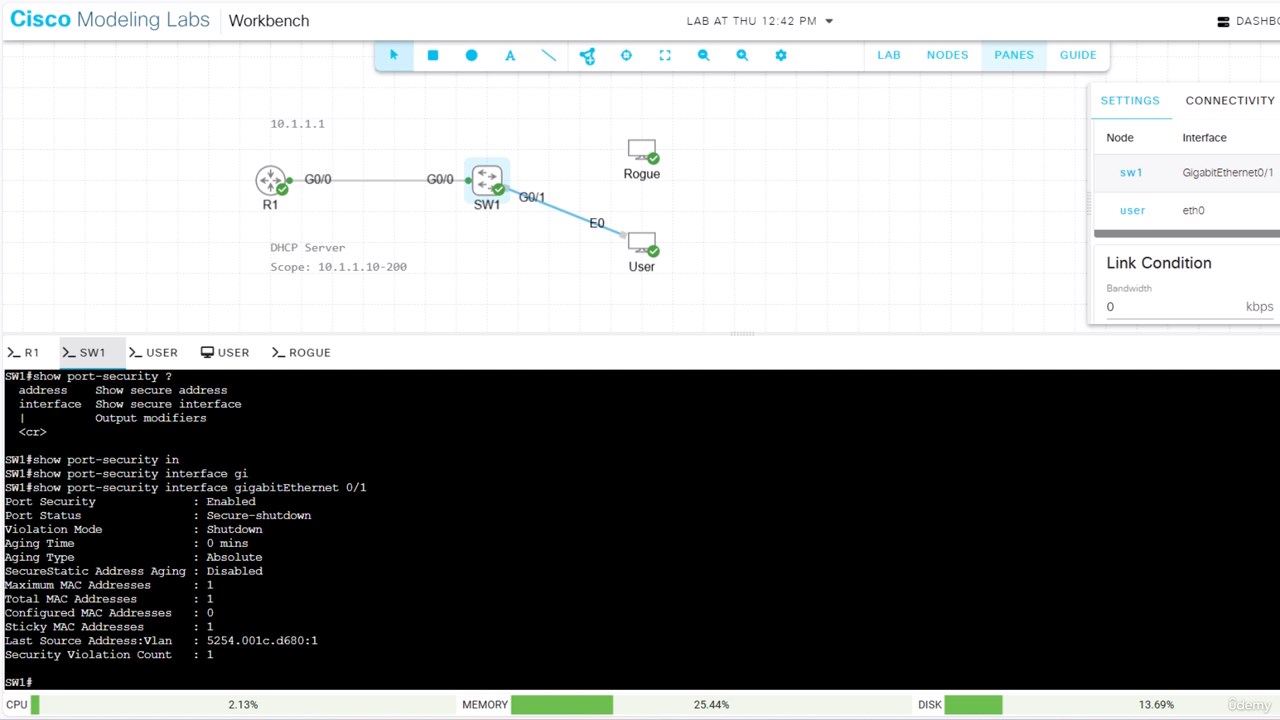Select the R1 to SW1 link
This screenshot has height=720, width=1280.
click(379, 181)
